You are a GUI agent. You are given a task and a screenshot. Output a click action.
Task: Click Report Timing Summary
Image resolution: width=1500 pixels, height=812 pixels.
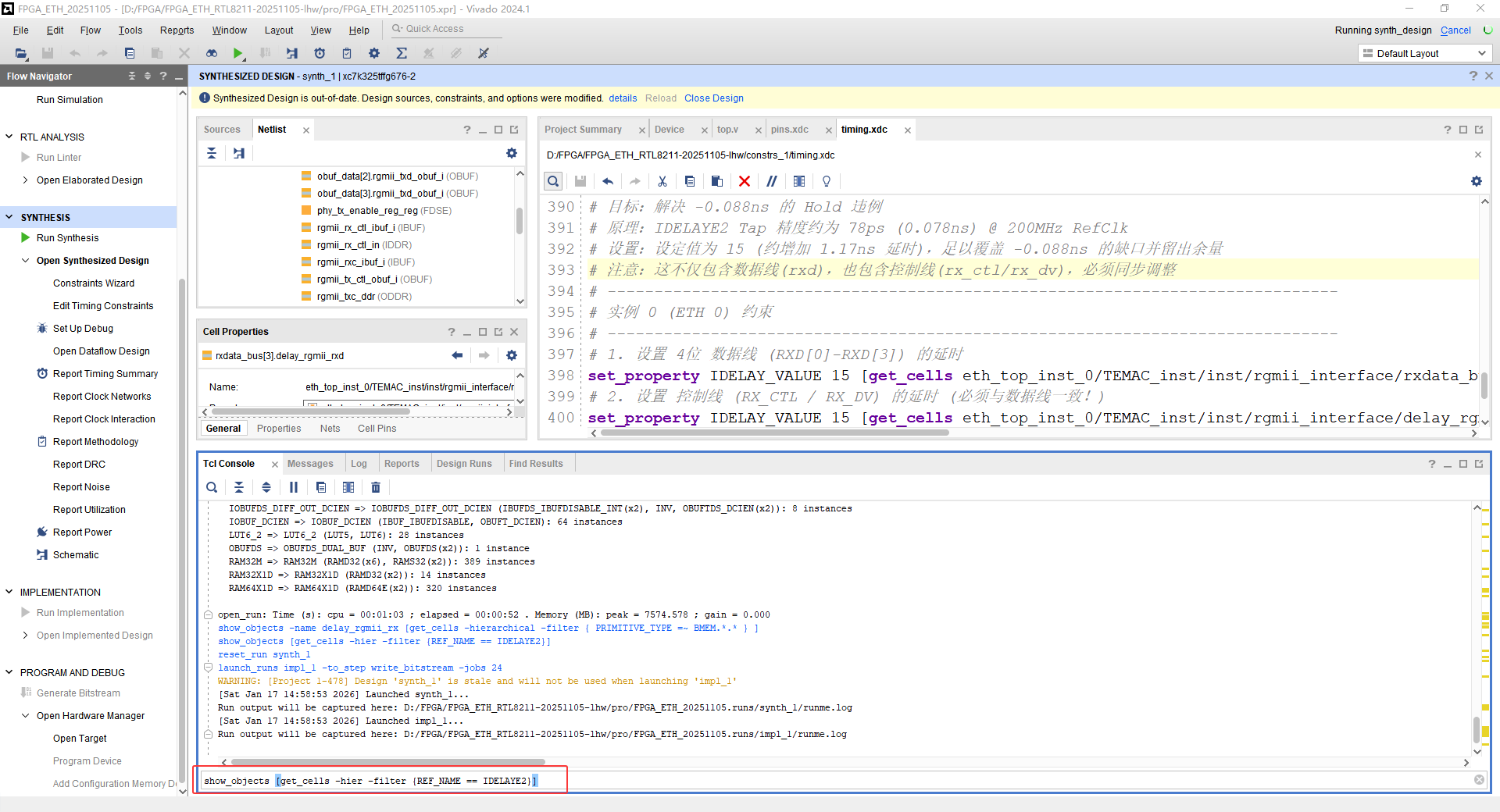tap(105, 374)
